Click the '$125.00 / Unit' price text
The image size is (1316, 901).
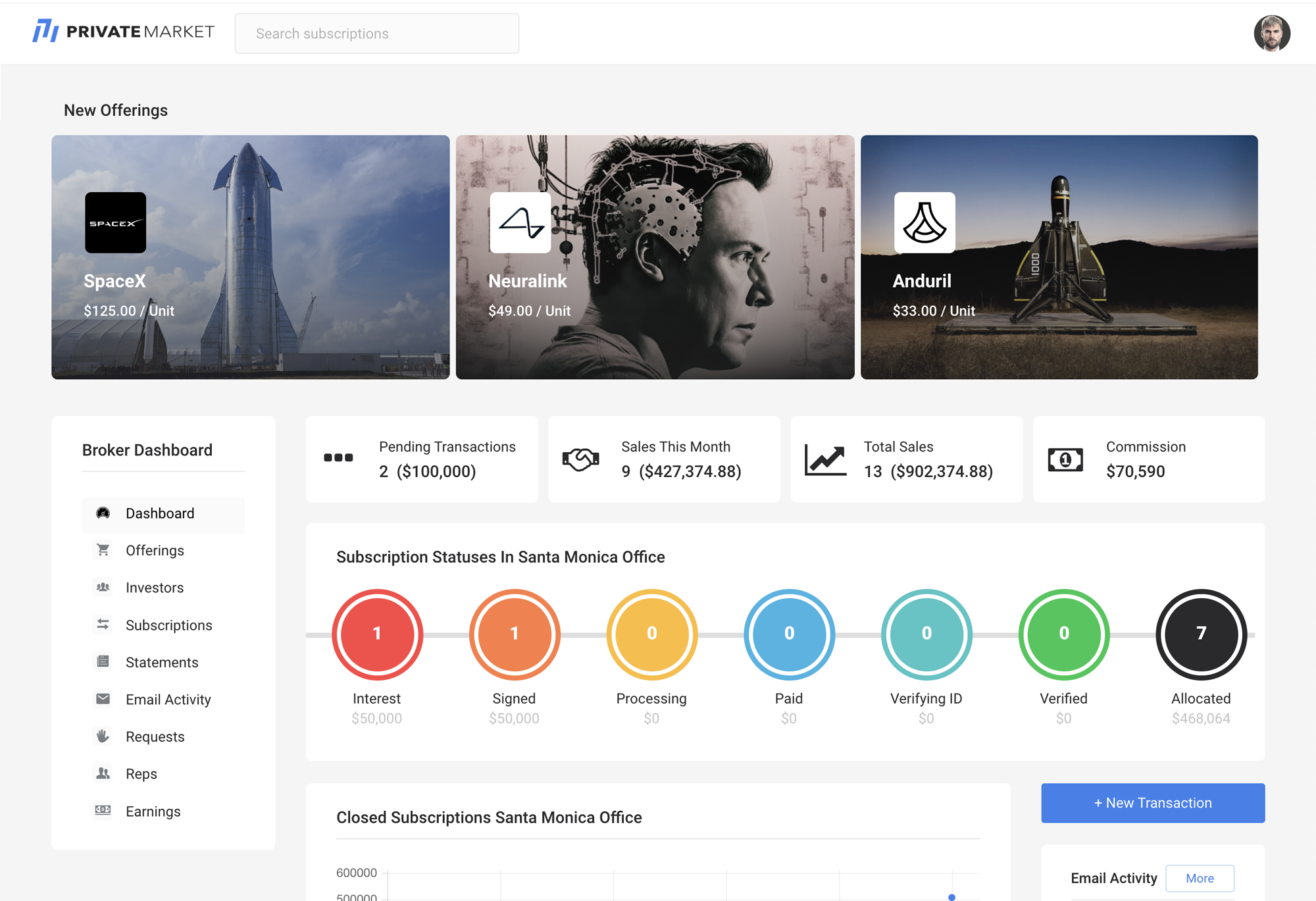128,311
